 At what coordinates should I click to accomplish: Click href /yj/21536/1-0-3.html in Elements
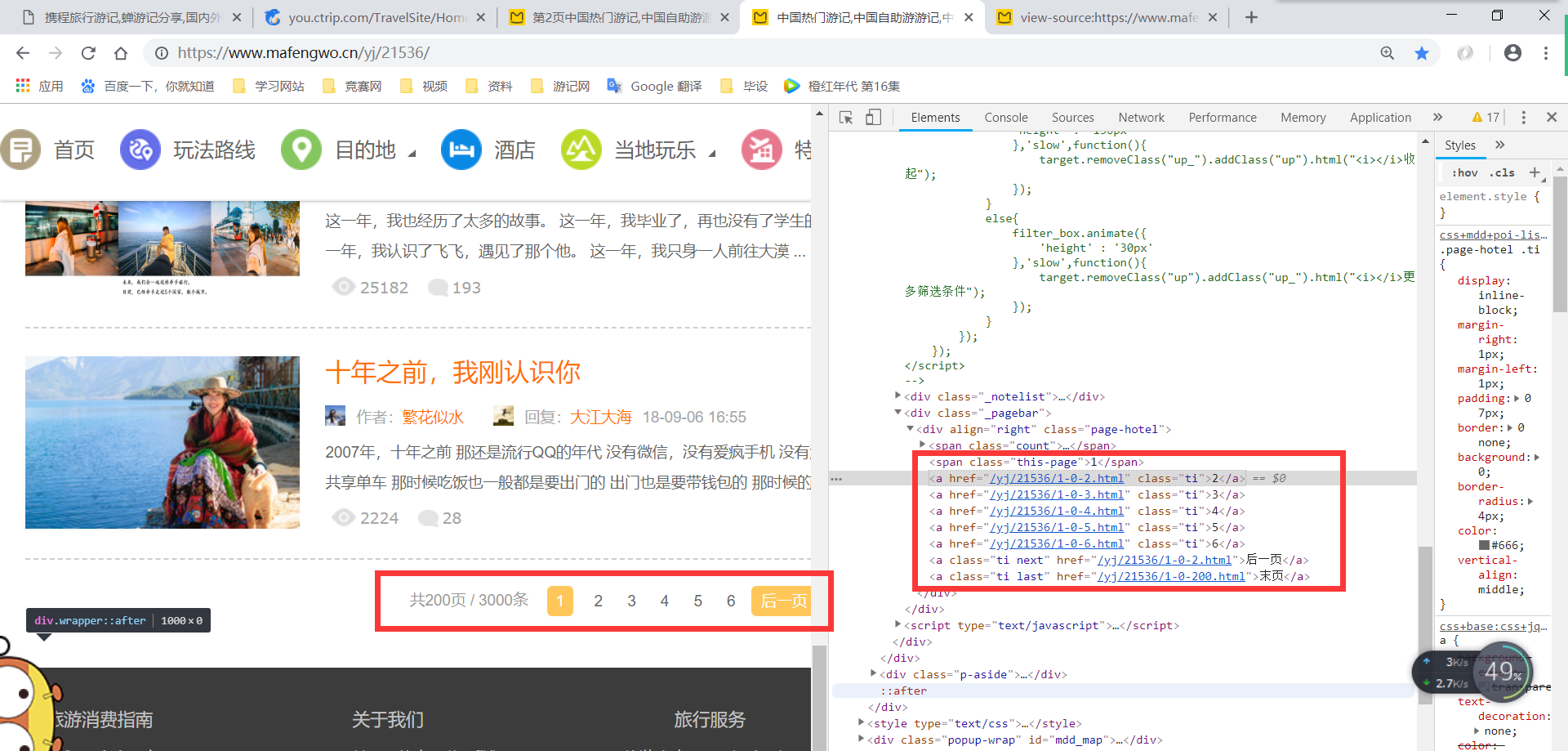tap(1057, 494)
